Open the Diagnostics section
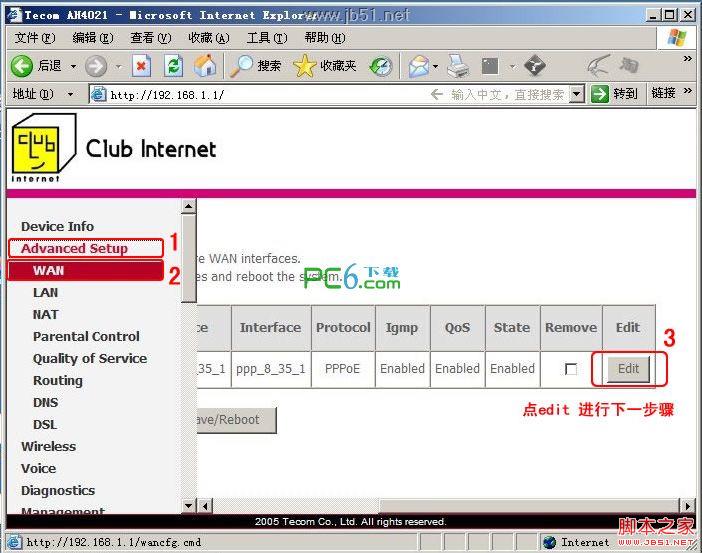Screen dimensions: 702x553 (58, 491)
